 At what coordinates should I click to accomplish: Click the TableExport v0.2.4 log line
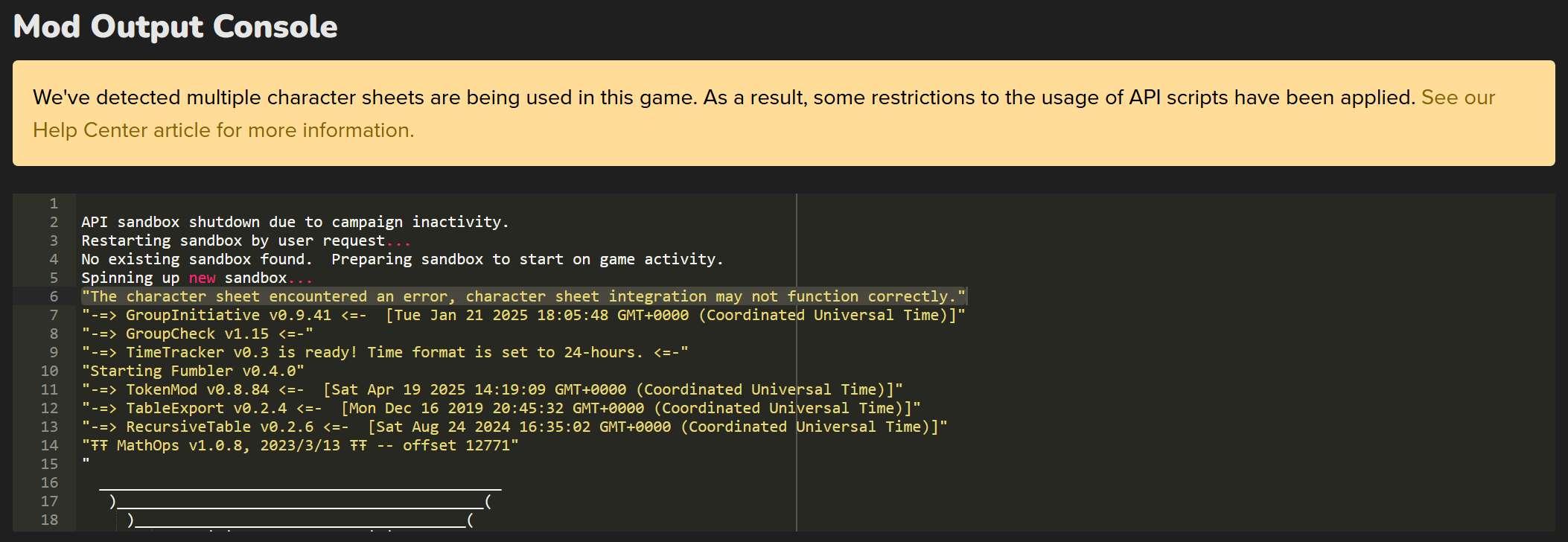coord(500,408)
